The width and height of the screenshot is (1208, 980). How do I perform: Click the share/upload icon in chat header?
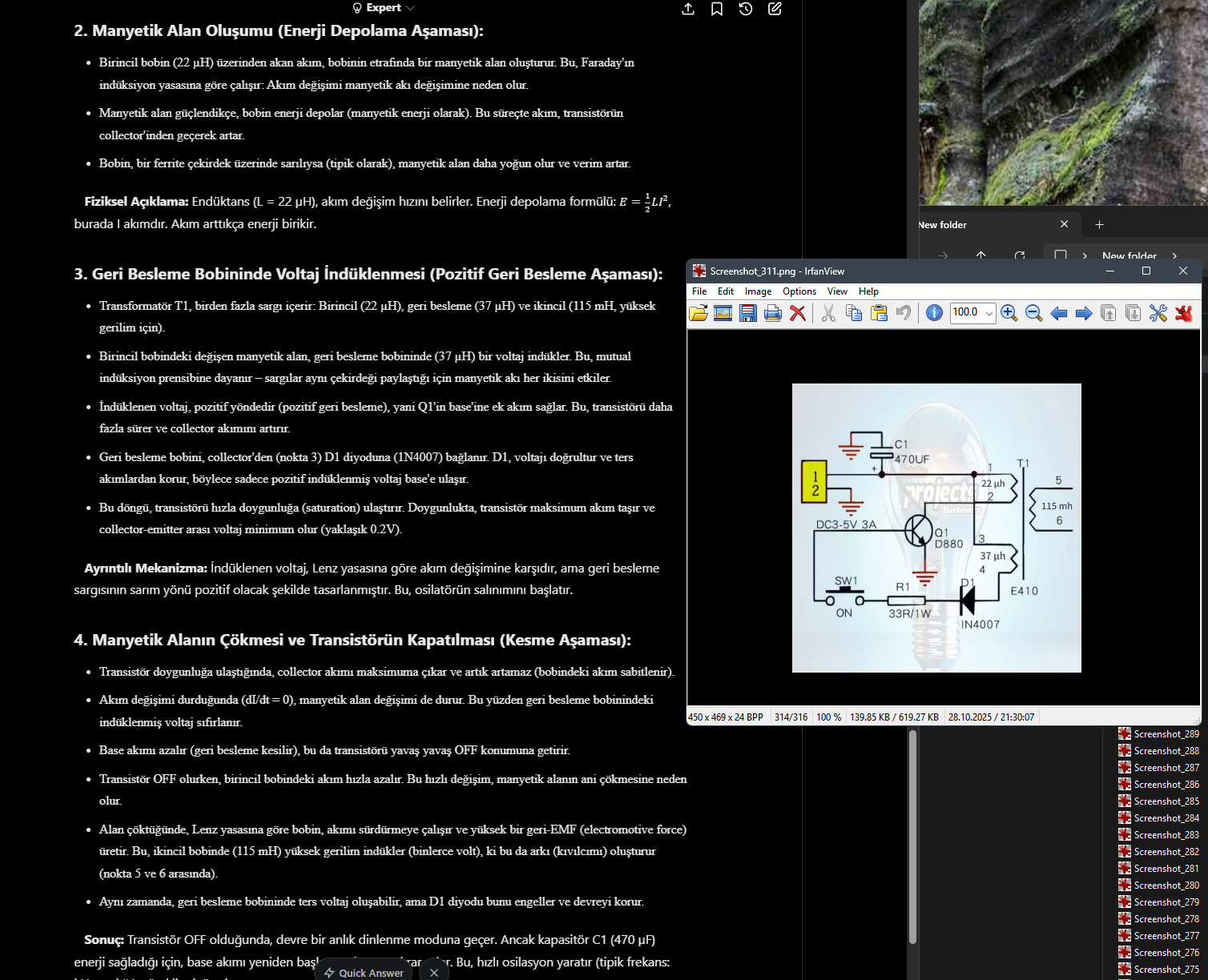pos(688,9)
